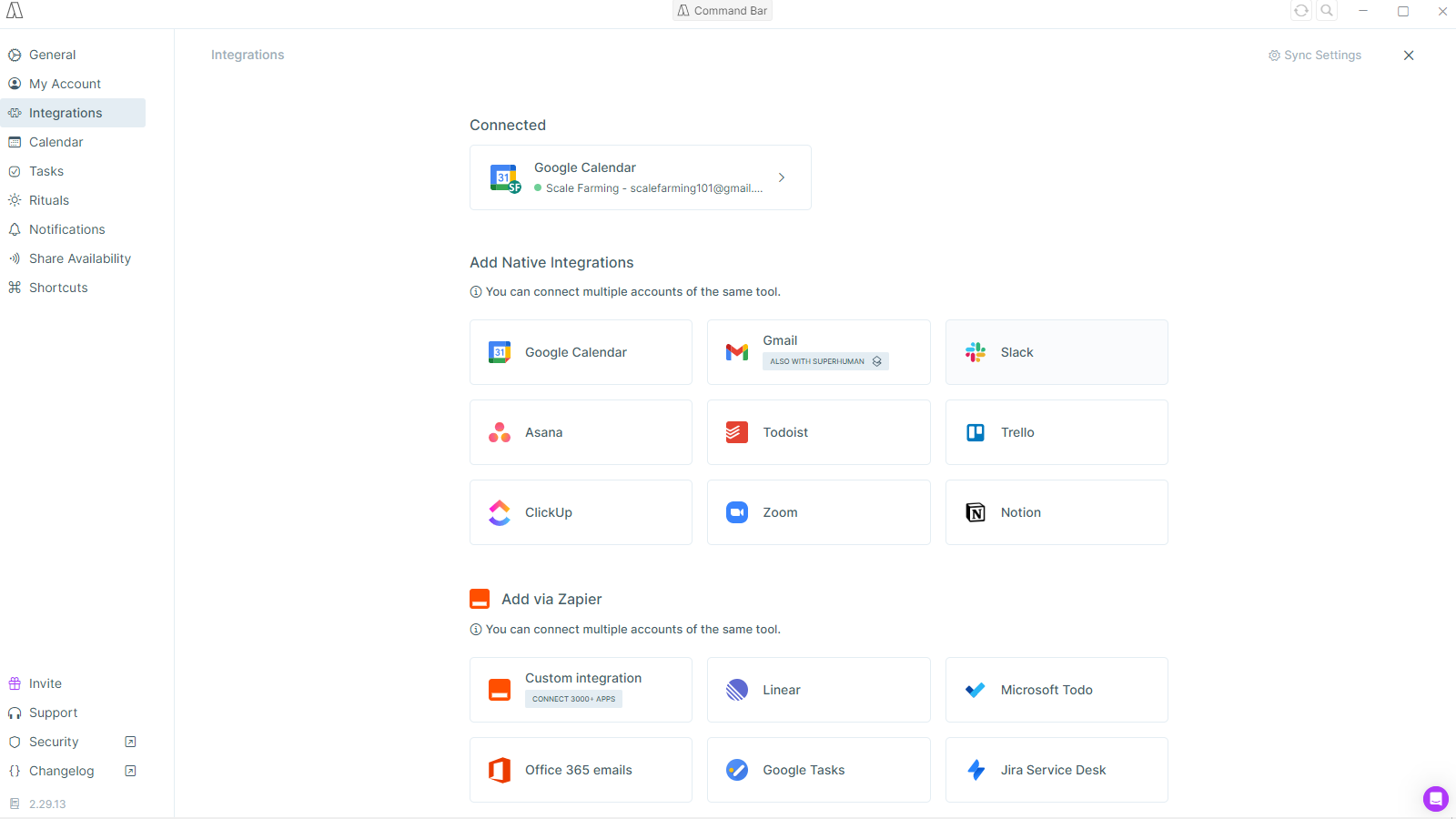This screenshot has width=1456, height=819.
Task: Click the app logo in the top-left corner
Action: pos(15,11)
